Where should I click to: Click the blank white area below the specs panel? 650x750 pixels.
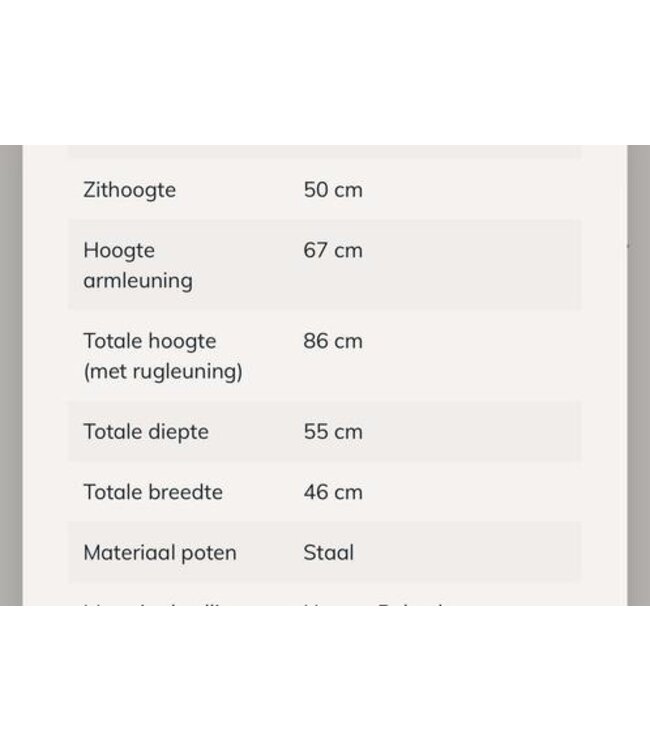pos(324,678)
